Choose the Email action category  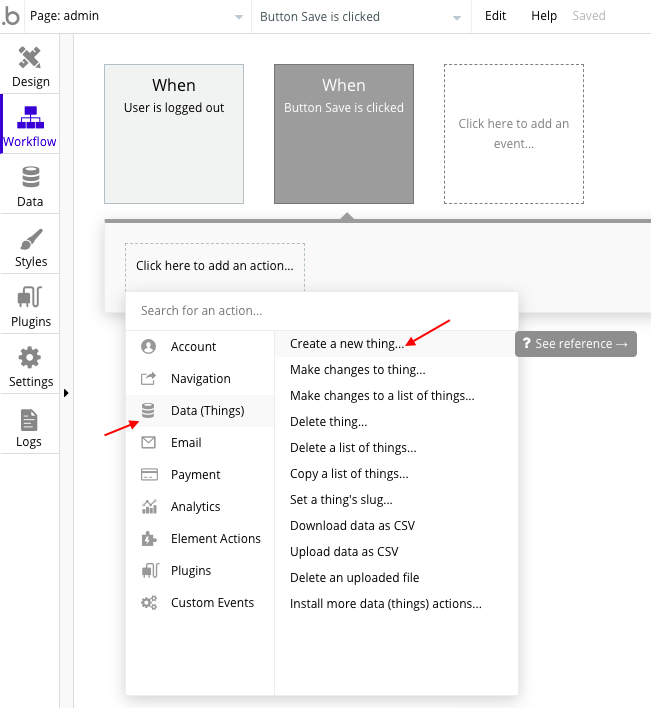point(200,442)
